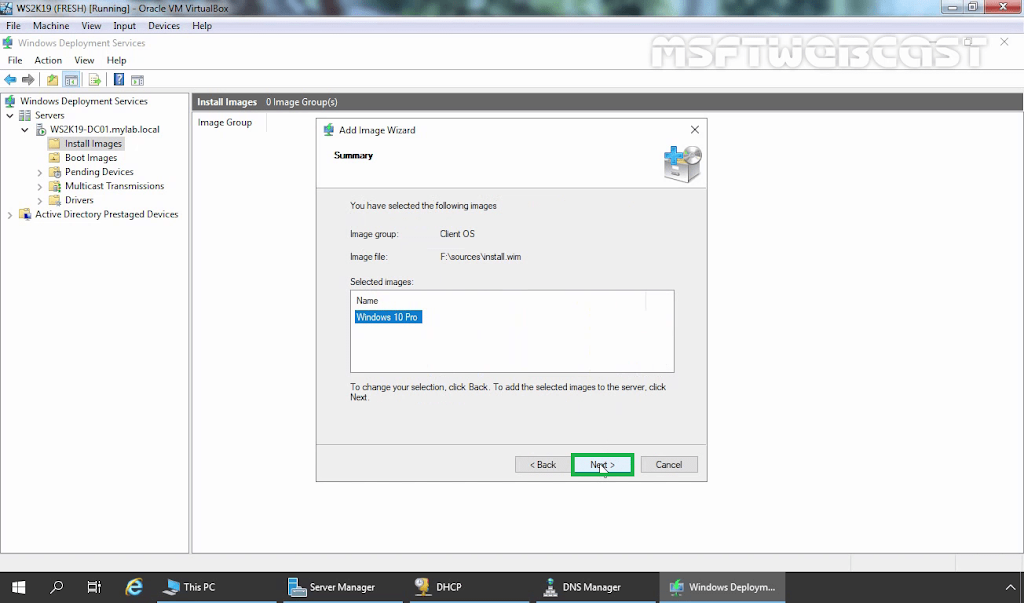Click the Image Group column header
Viewport: 1024px width, 603px height.
coord(225,122)
